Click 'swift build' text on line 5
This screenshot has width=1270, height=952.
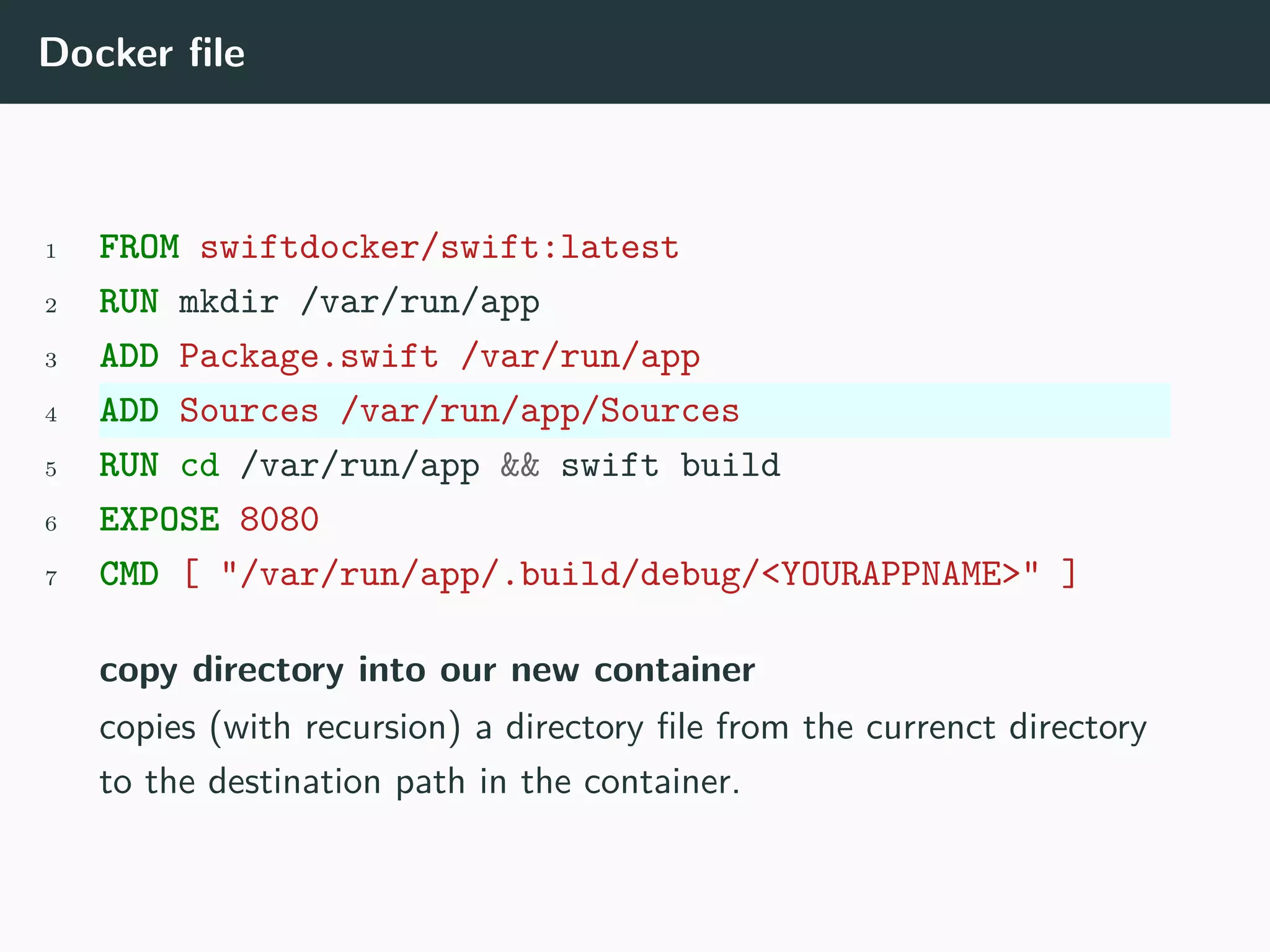click(670, 465)
